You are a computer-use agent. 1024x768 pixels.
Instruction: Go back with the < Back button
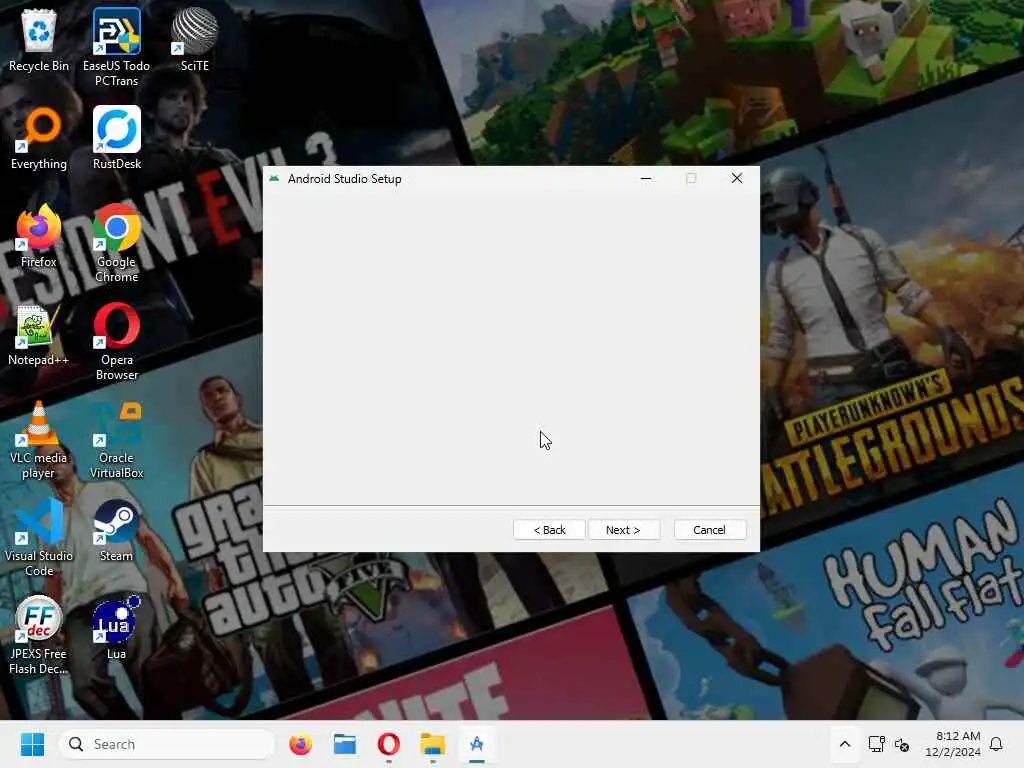549,530
